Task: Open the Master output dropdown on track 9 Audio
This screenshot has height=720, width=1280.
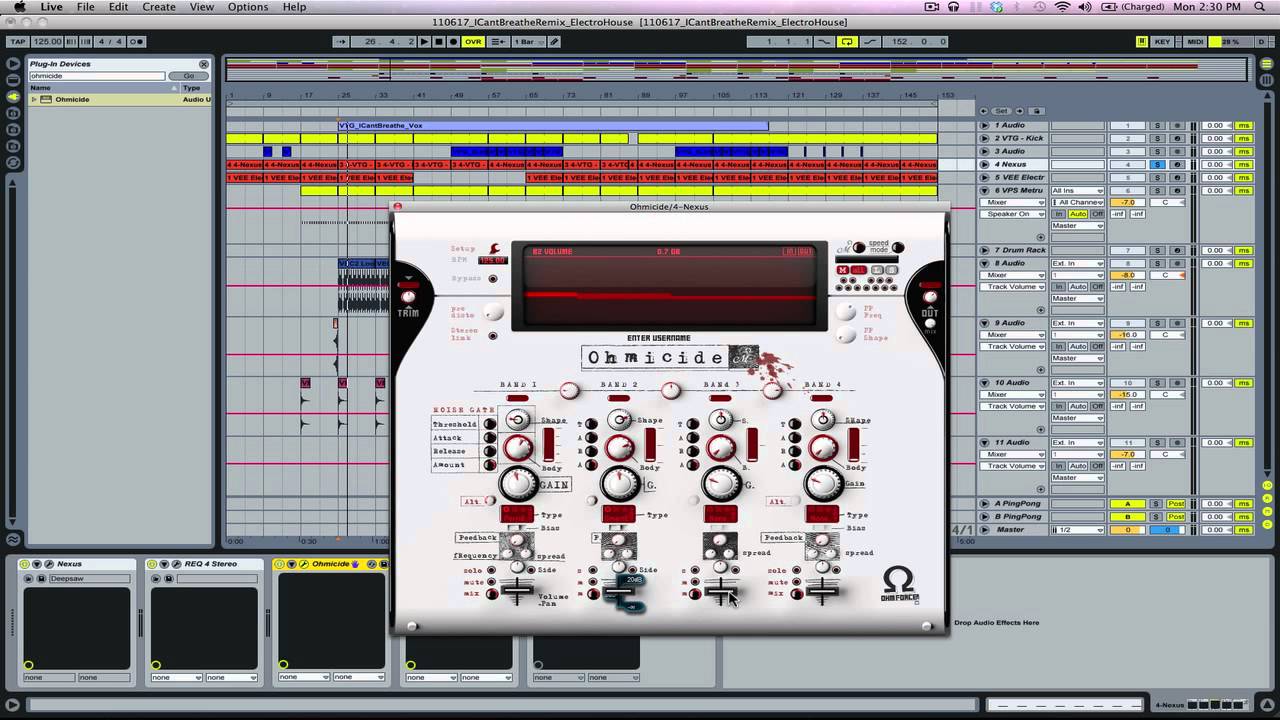Action: (x=1077, y=358)
